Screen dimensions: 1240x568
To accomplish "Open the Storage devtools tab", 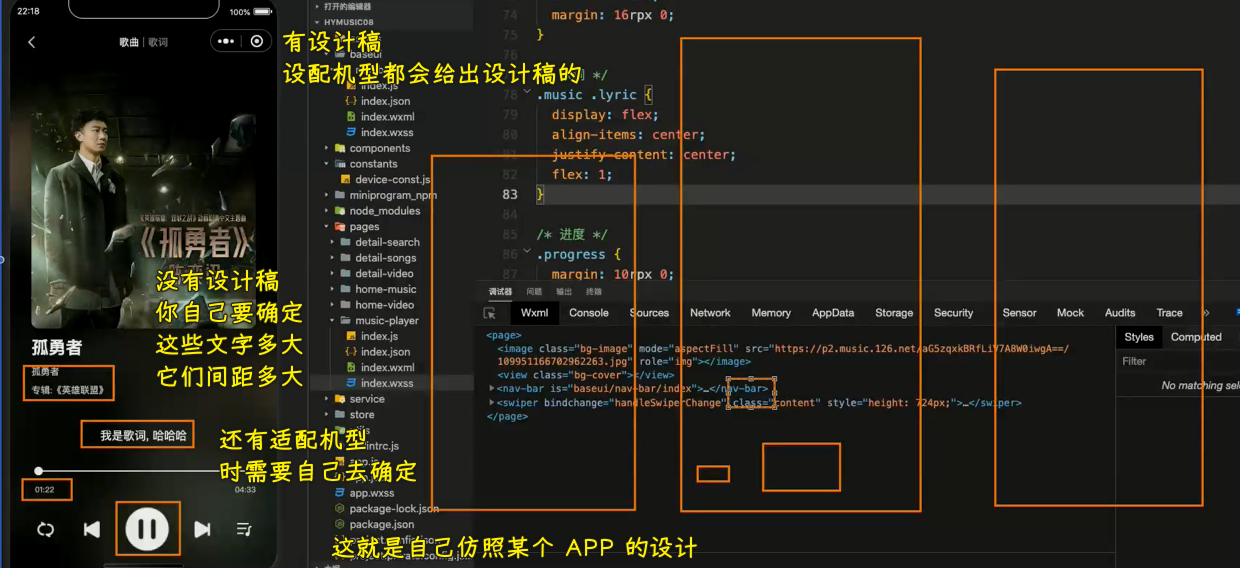I will click(x=894, y=313).
